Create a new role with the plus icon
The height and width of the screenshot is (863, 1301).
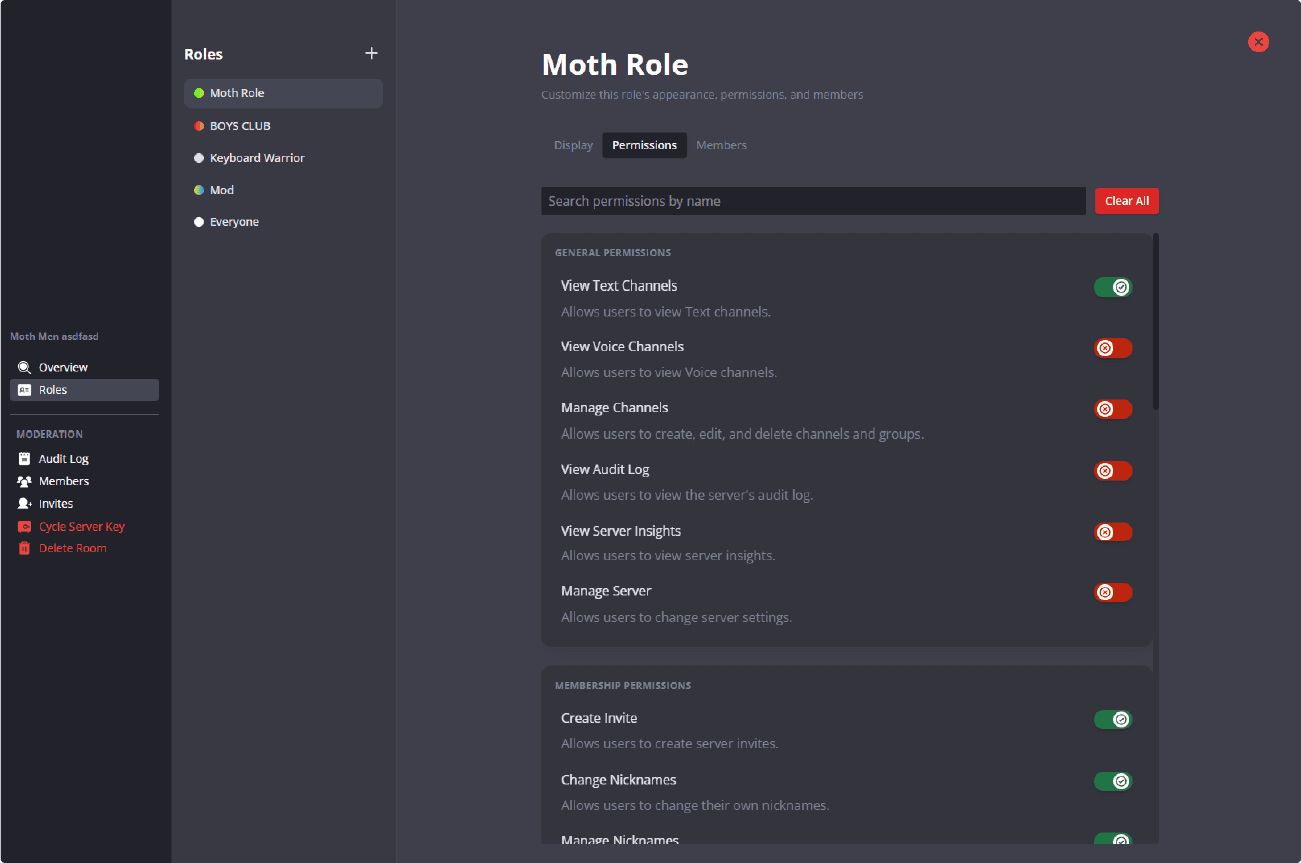371,53
